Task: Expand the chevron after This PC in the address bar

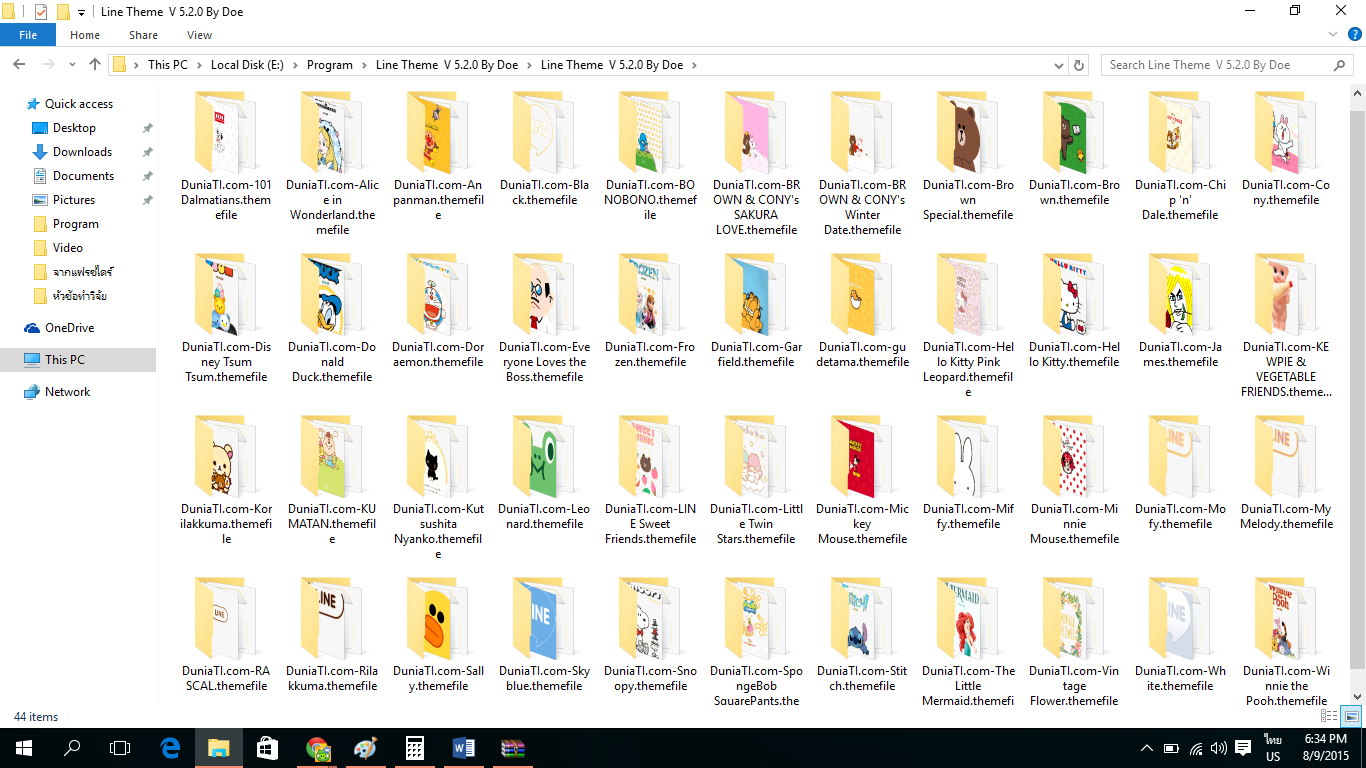Action: tap(198, 65)
